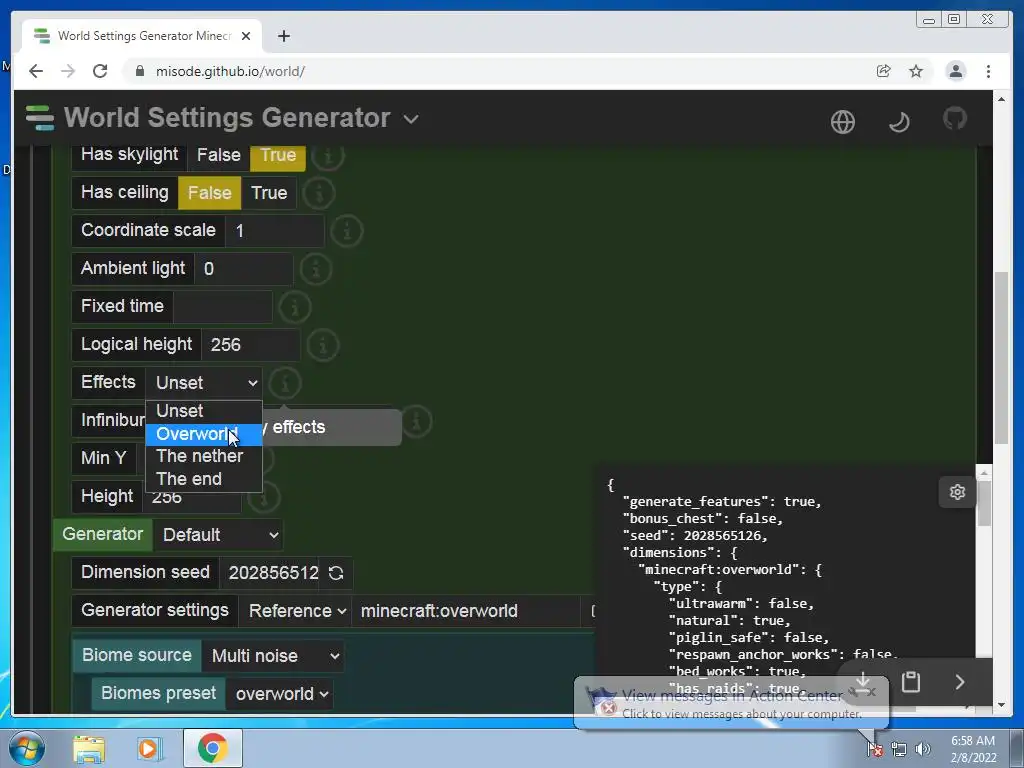1024x768 pixels.
Task: Choose Overworld in Effects list
Action: click(204, 434)
